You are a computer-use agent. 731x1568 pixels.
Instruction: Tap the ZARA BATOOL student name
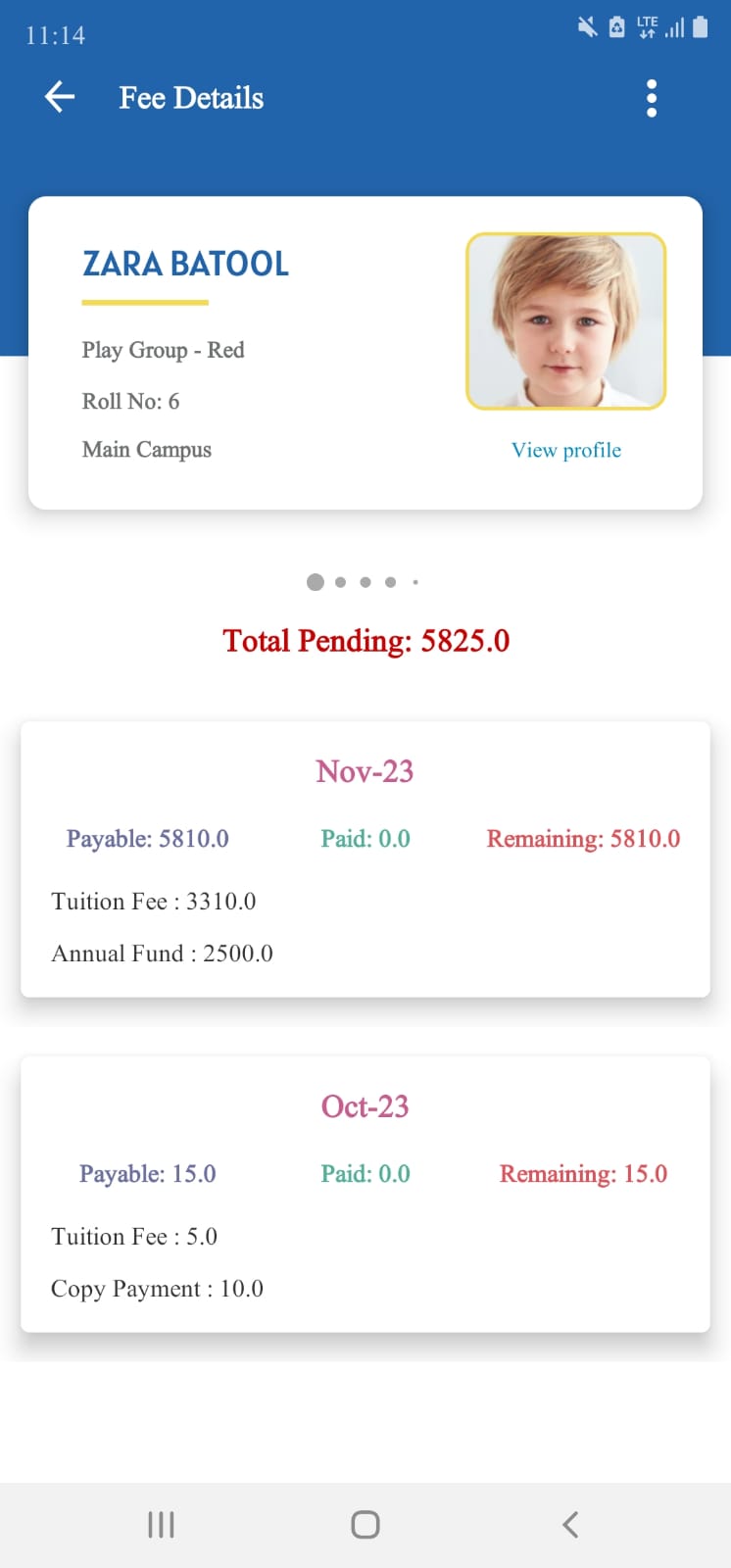click(185, 264)
